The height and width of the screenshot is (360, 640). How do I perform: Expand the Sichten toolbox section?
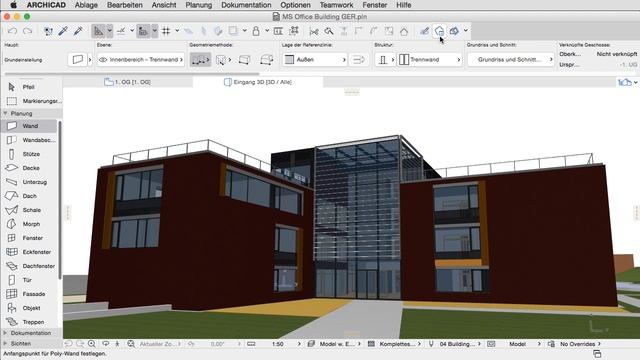[5, 344]
